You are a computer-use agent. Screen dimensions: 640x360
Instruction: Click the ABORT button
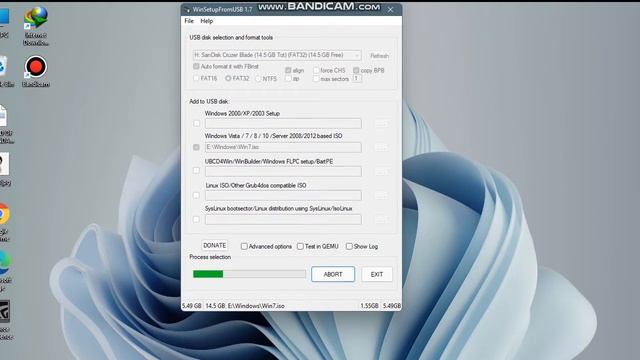(333, 274)
